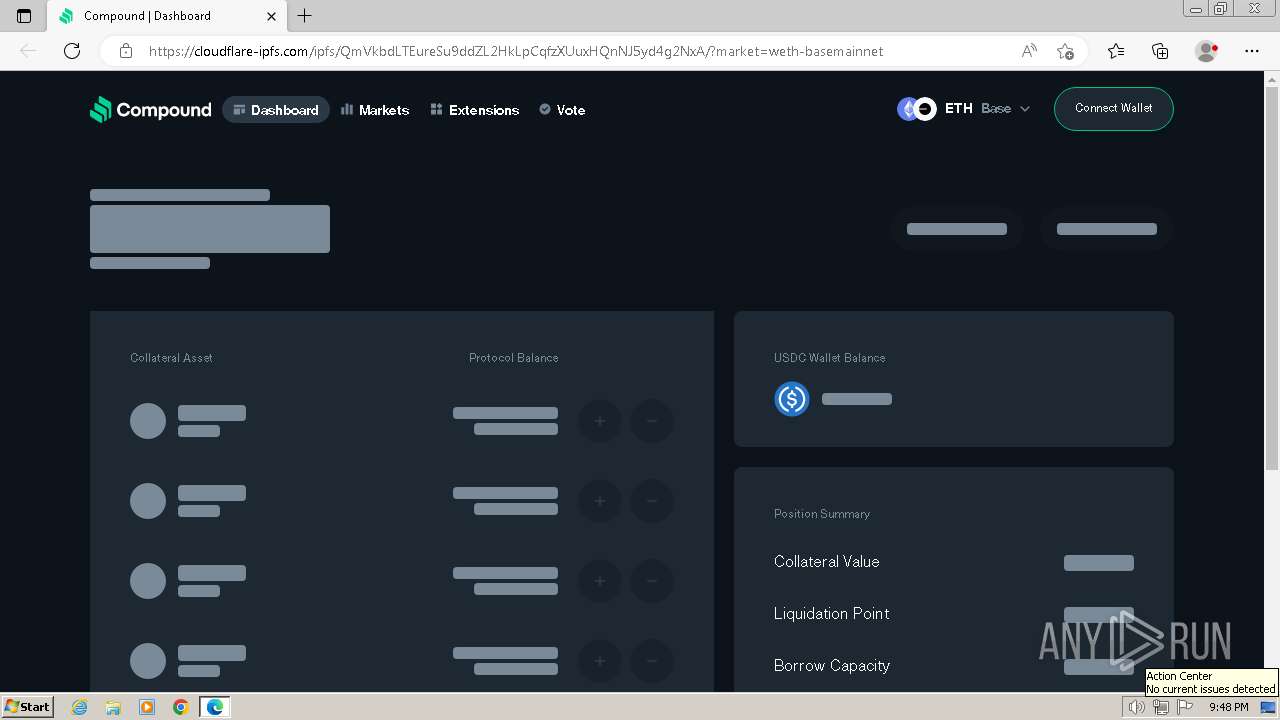Viewport: 1280px width, 720px height.
Task: Click plus button on first collateral row
Action: [600, 421]
